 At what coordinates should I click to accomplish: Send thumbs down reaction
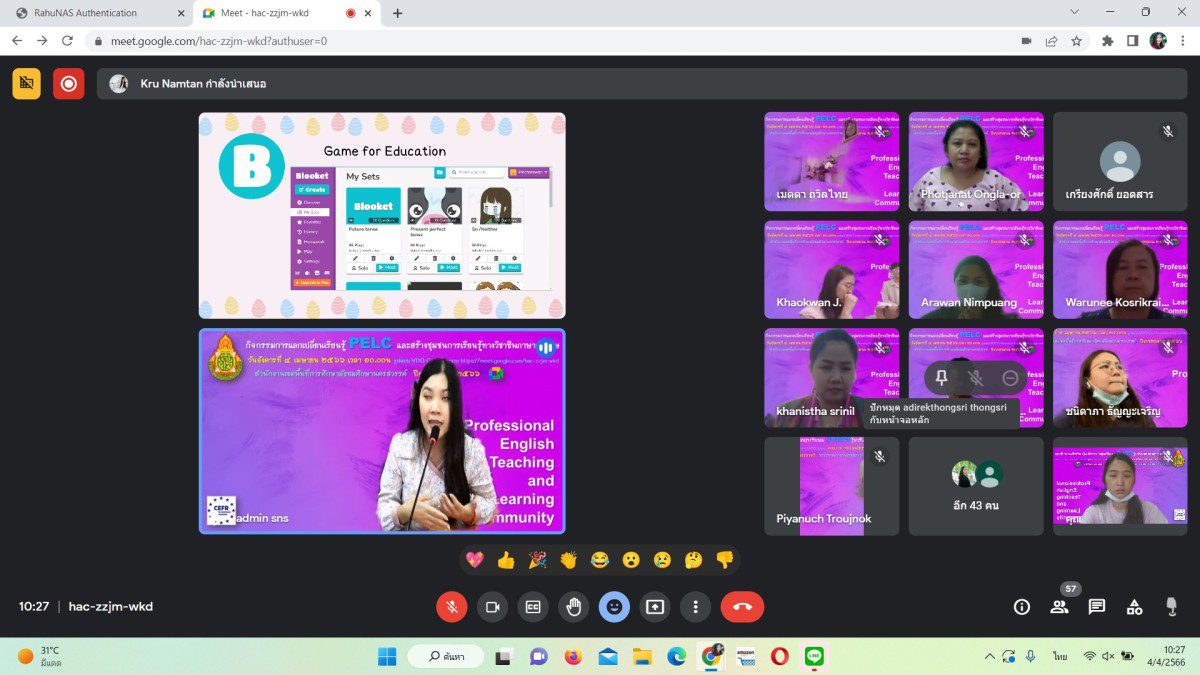[x=724, y=560]
